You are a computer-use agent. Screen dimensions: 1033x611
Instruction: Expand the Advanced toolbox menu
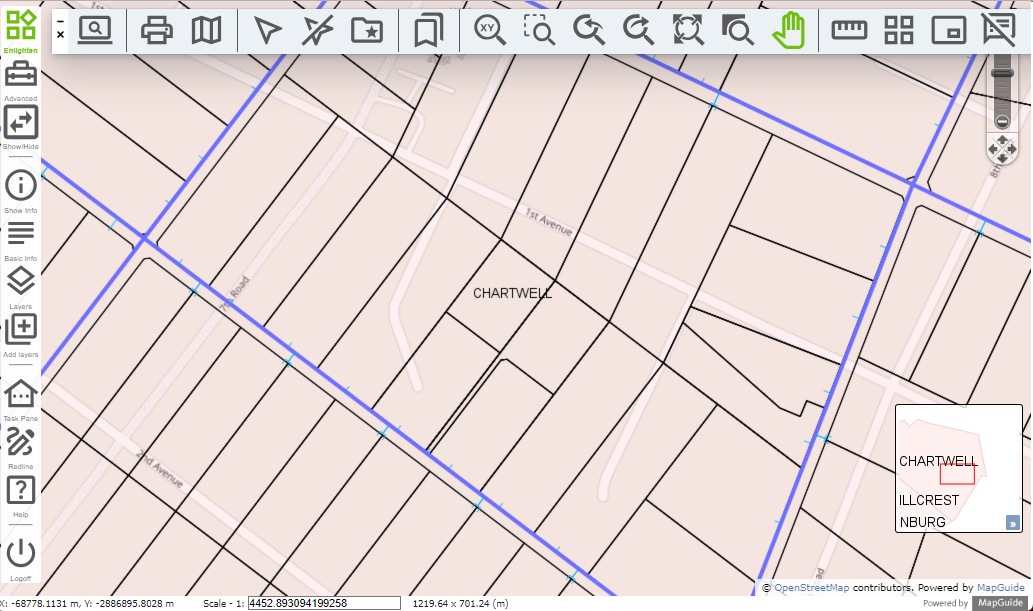tap(21, 75)
